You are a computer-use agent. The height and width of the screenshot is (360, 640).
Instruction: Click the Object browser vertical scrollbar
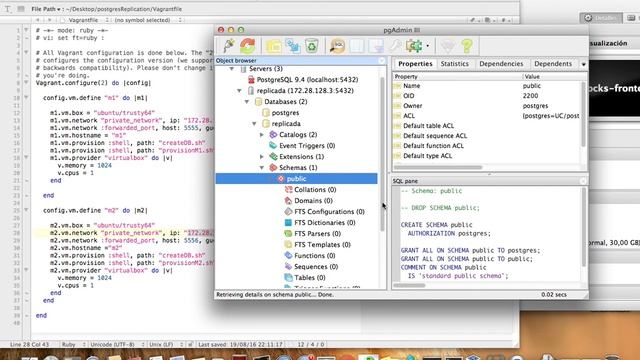382,155
